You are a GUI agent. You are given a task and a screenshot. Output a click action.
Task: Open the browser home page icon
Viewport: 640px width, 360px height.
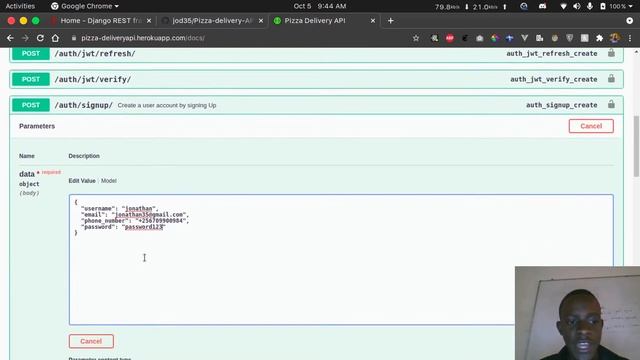point(55,38)
